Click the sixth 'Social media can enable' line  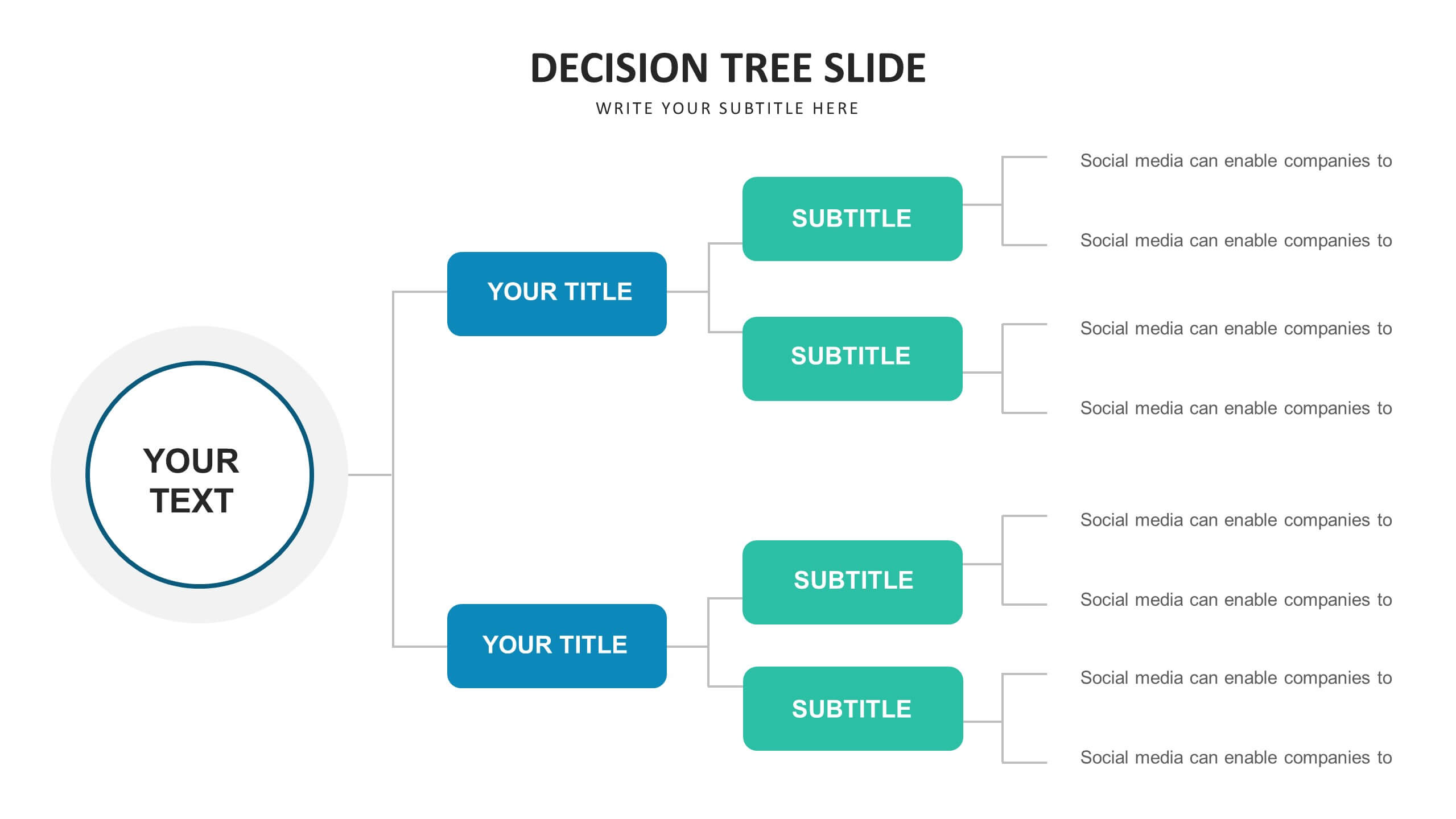[x=1236, y=600]
